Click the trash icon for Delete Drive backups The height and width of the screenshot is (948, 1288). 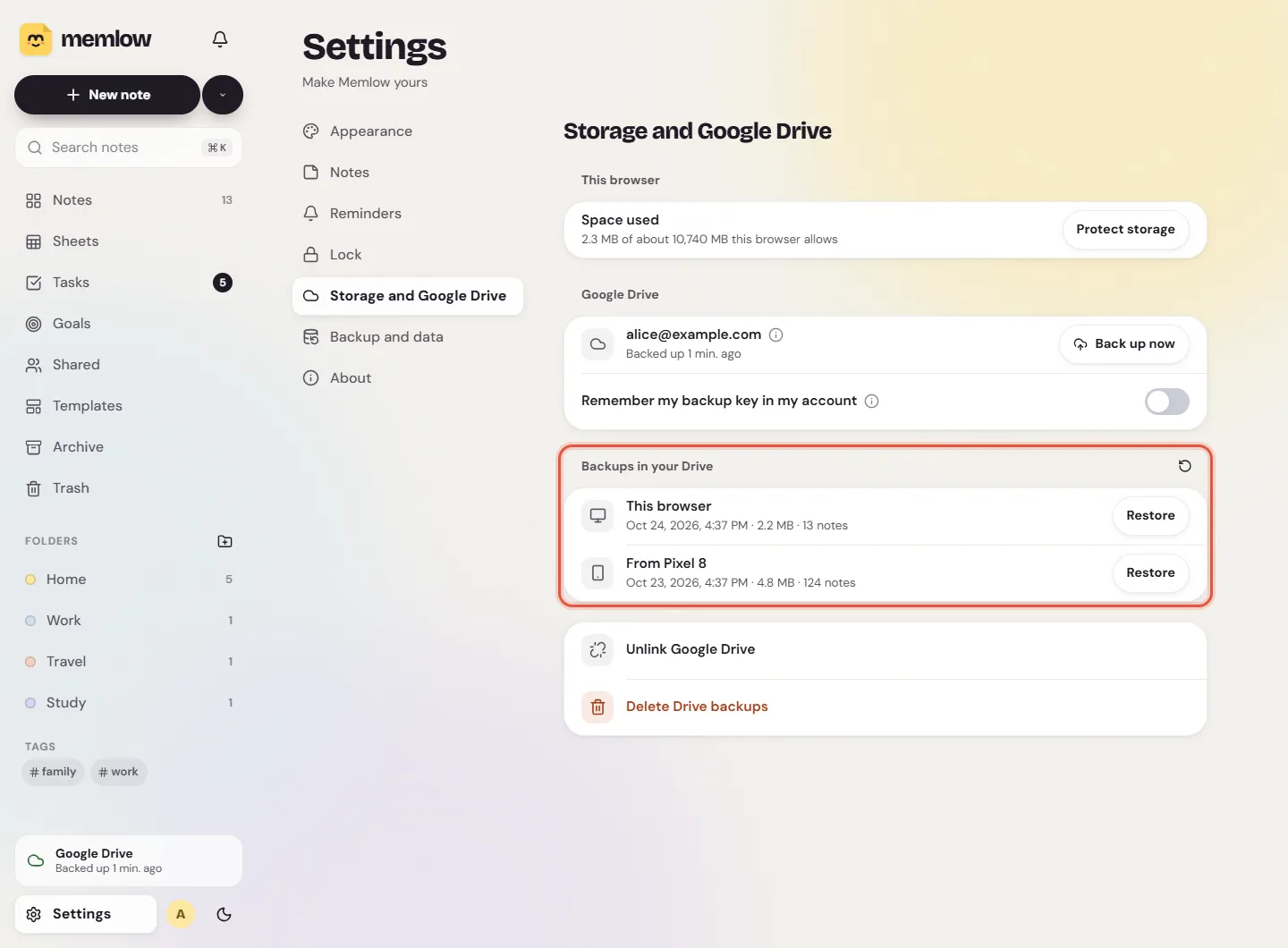pos(597,707)
